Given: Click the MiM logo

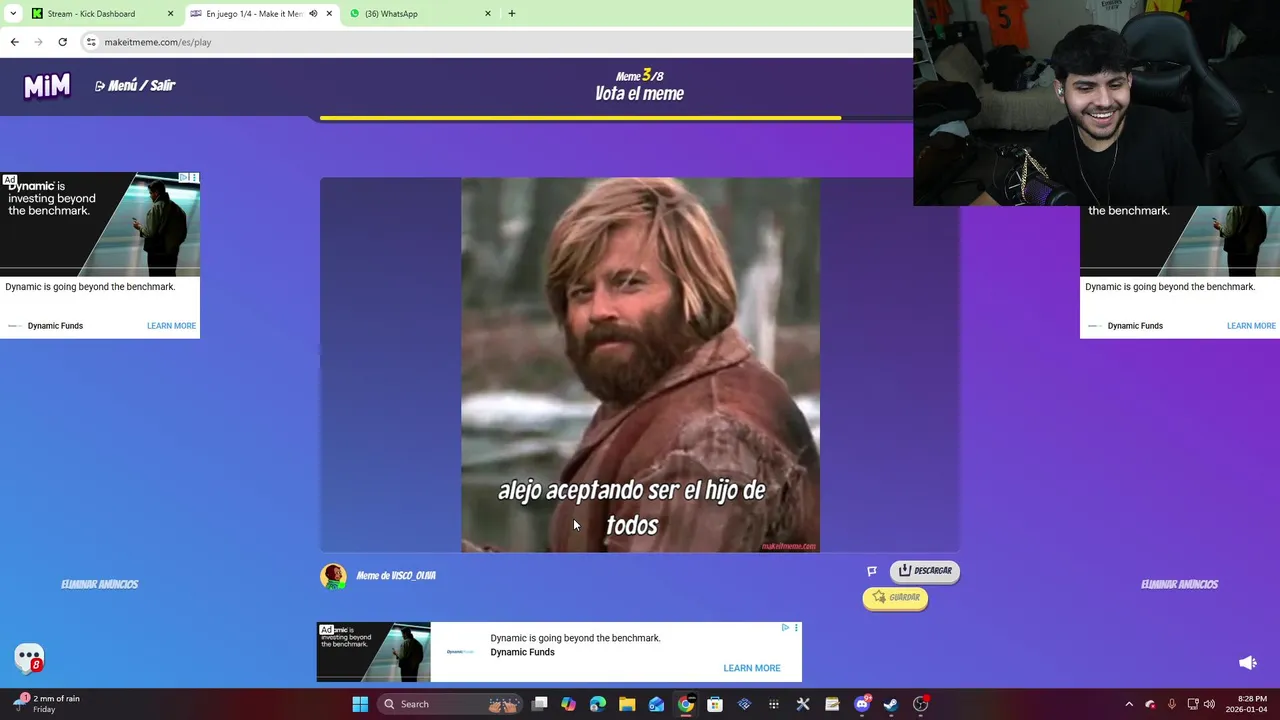Looking at the screenshot, I should 47,86.
